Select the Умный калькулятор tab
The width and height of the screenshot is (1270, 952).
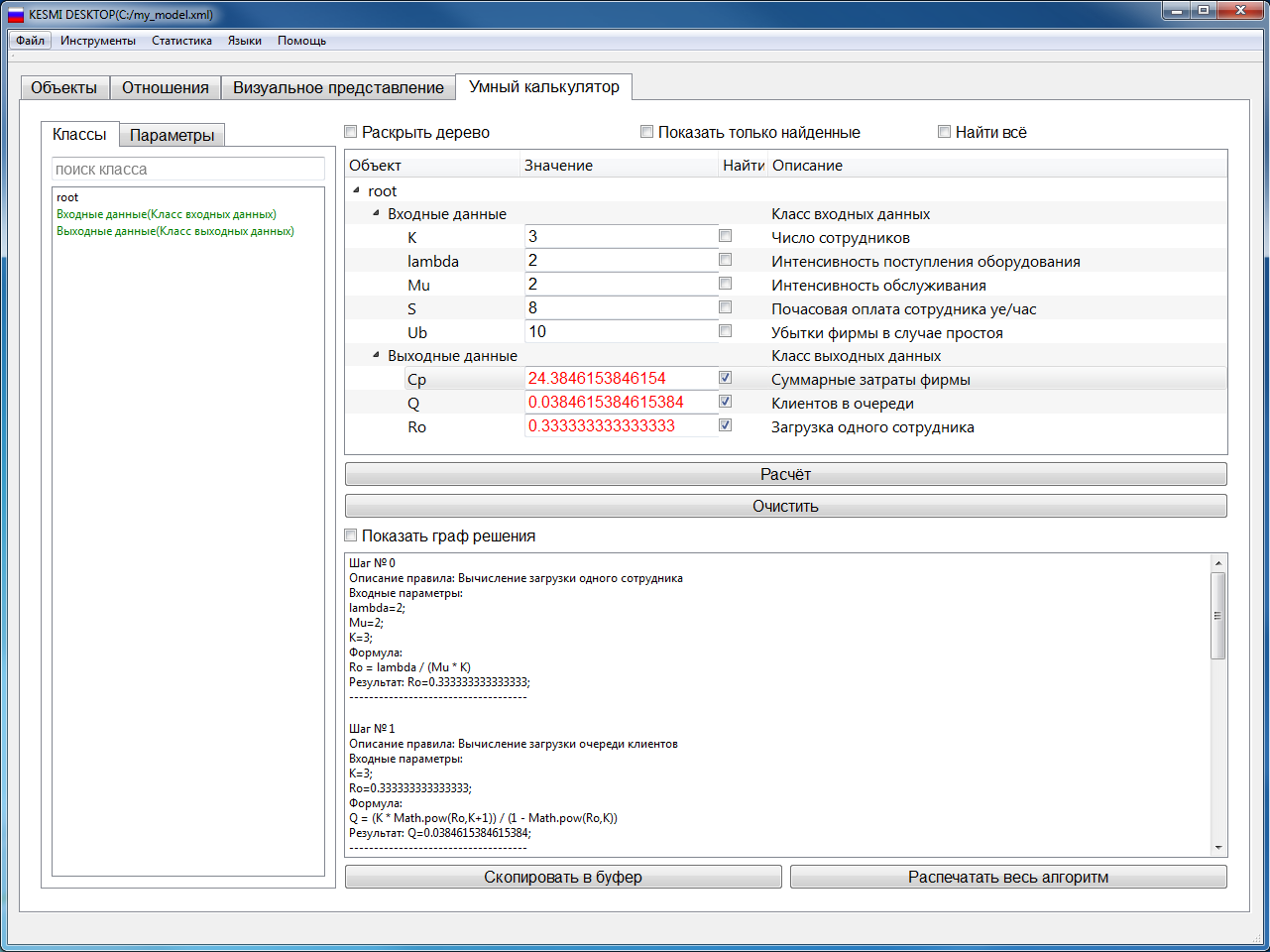click(x=544, y=86)
